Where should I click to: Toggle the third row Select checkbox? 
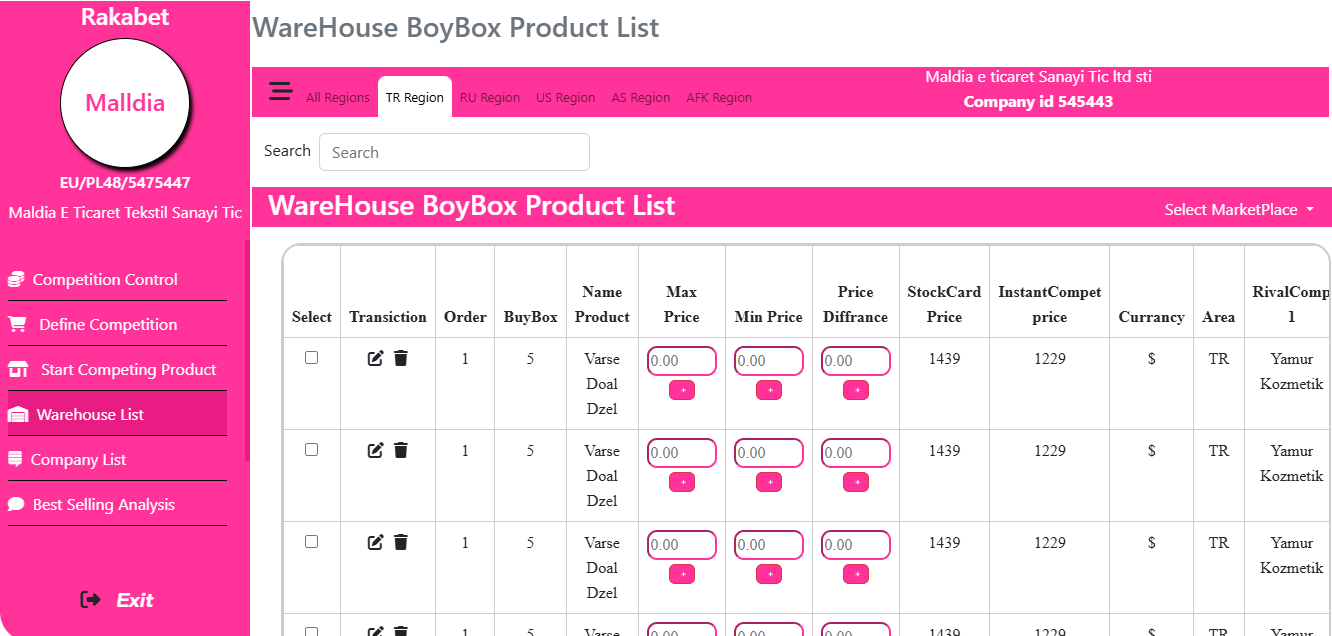pos(311,541)
